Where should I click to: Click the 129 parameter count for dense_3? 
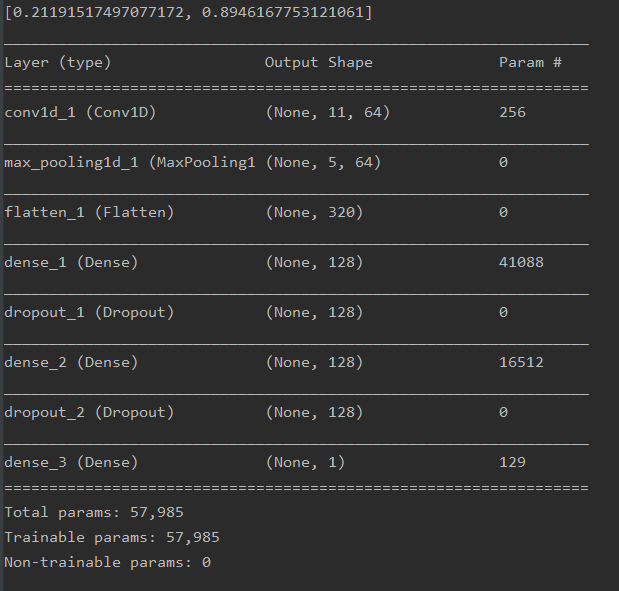pos(512,462)
